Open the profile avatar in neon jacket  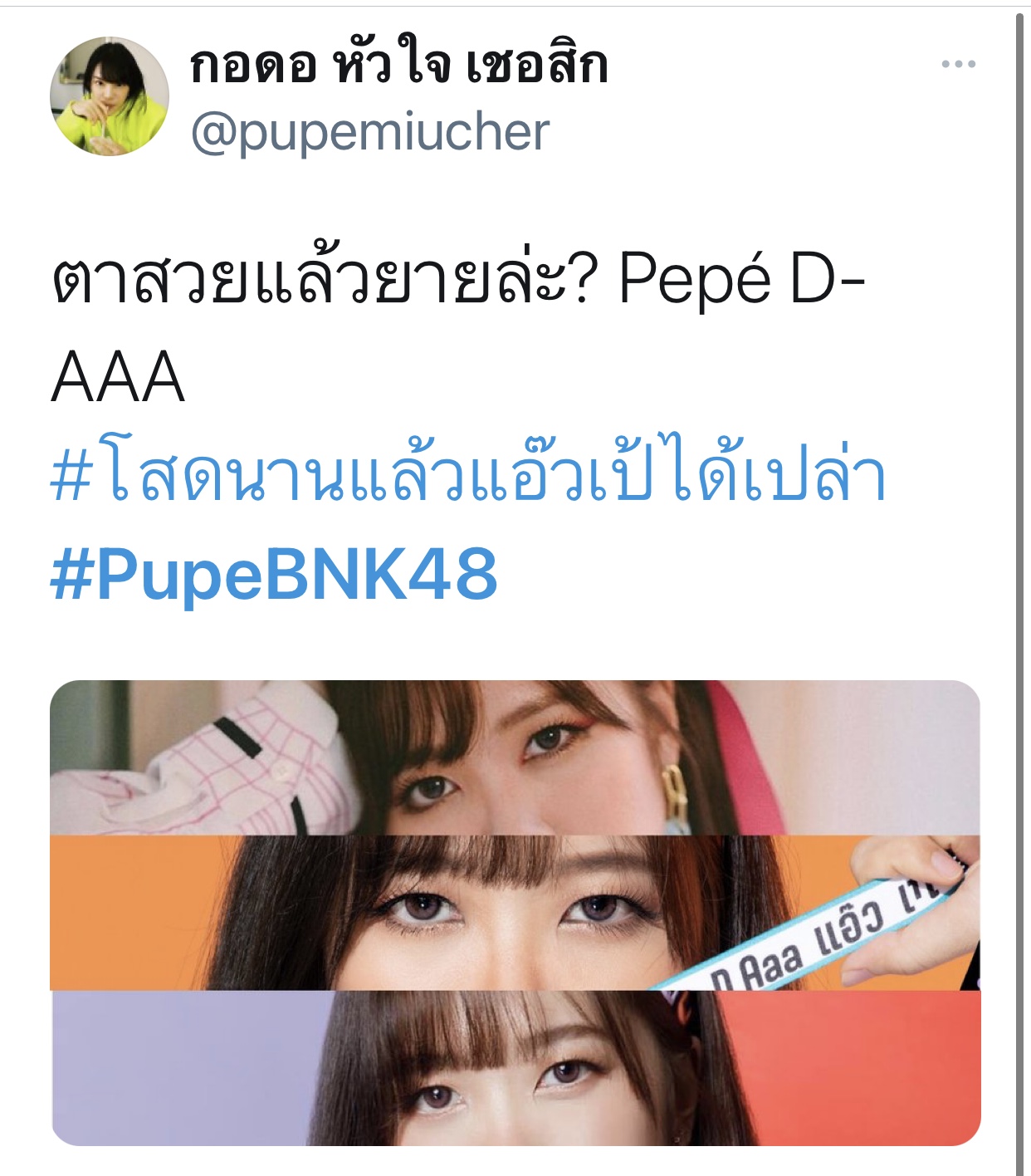click(x=110, y=96)
